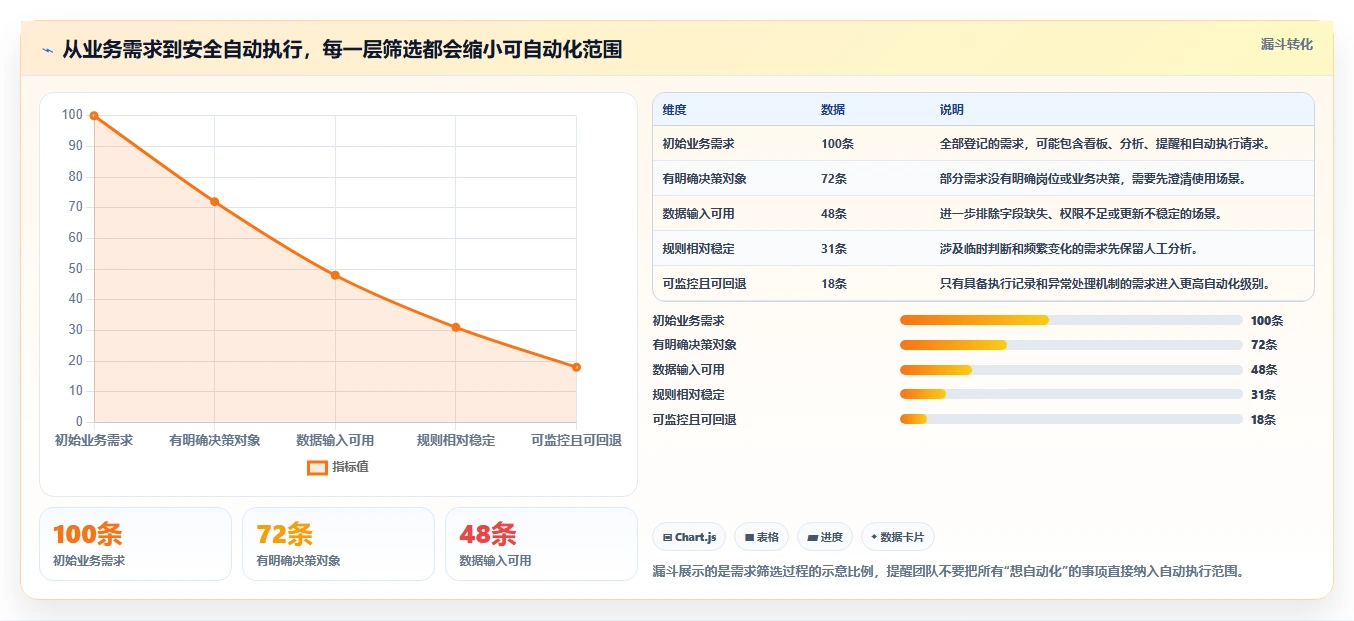Click the description starting 全部登记的需求
This screenshot has height=621, width=1354.
(x=1105, y=144)
